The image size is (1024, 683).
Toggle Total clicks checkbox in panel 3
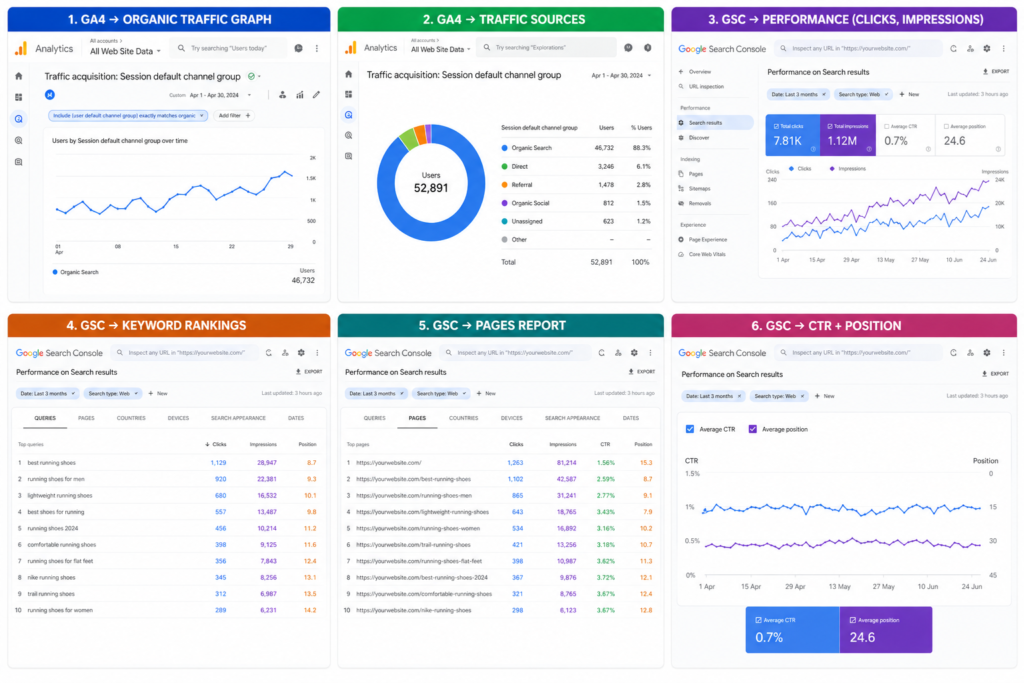point(776,126)
